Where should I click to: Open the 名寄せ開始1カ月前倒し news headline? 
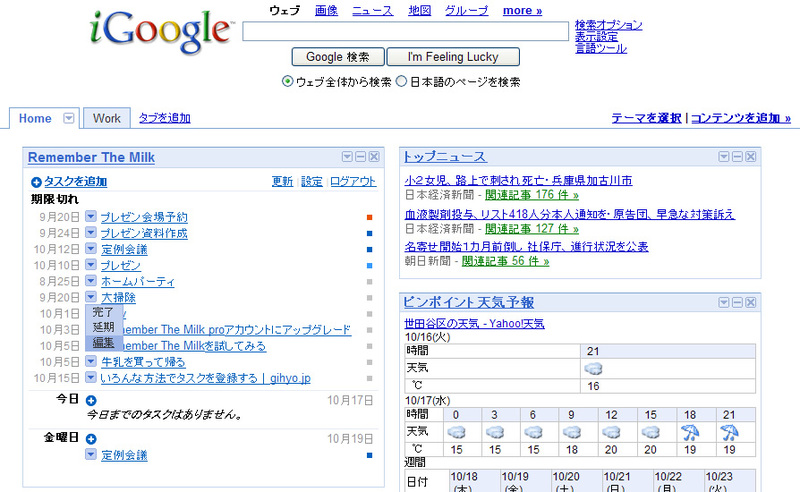(526, 247)
